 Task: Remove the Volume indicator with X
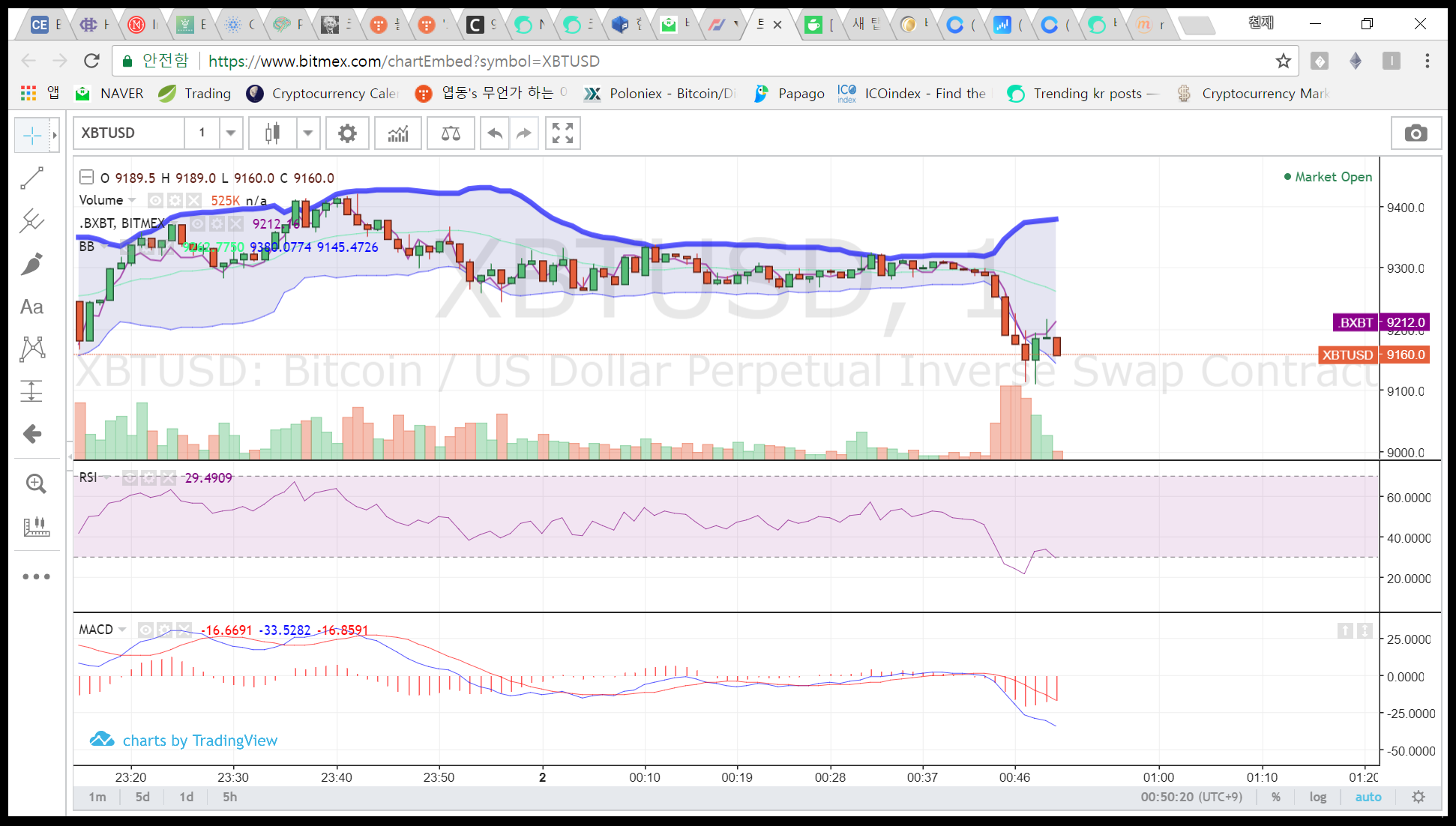tap(194, 200)
